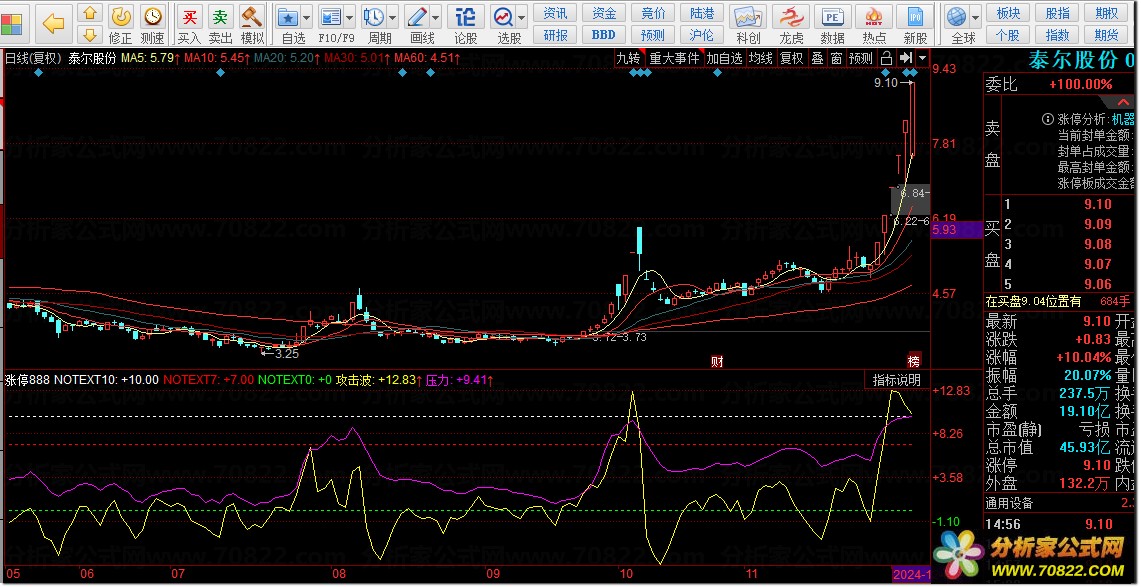Click the 涨停888 indicator name label

[x=27, y=380]
